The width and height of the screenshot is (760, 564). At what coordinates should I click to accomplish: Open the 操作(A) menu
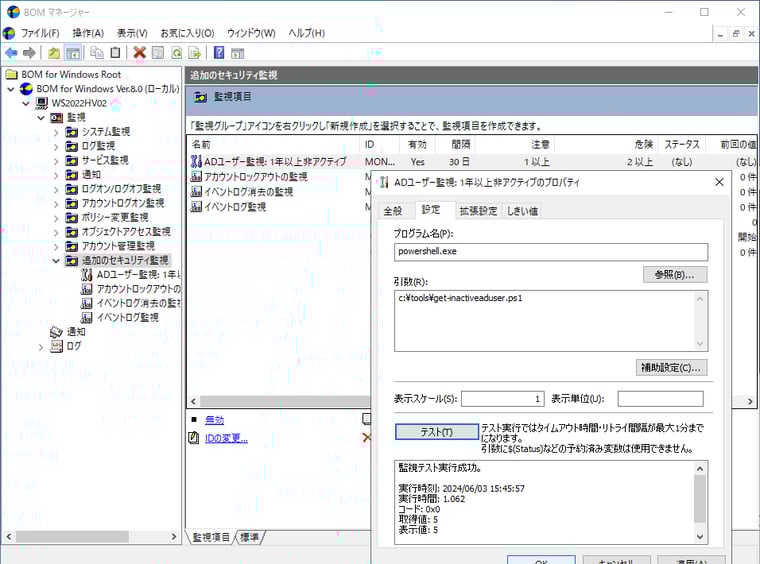[x=88, y=33]
